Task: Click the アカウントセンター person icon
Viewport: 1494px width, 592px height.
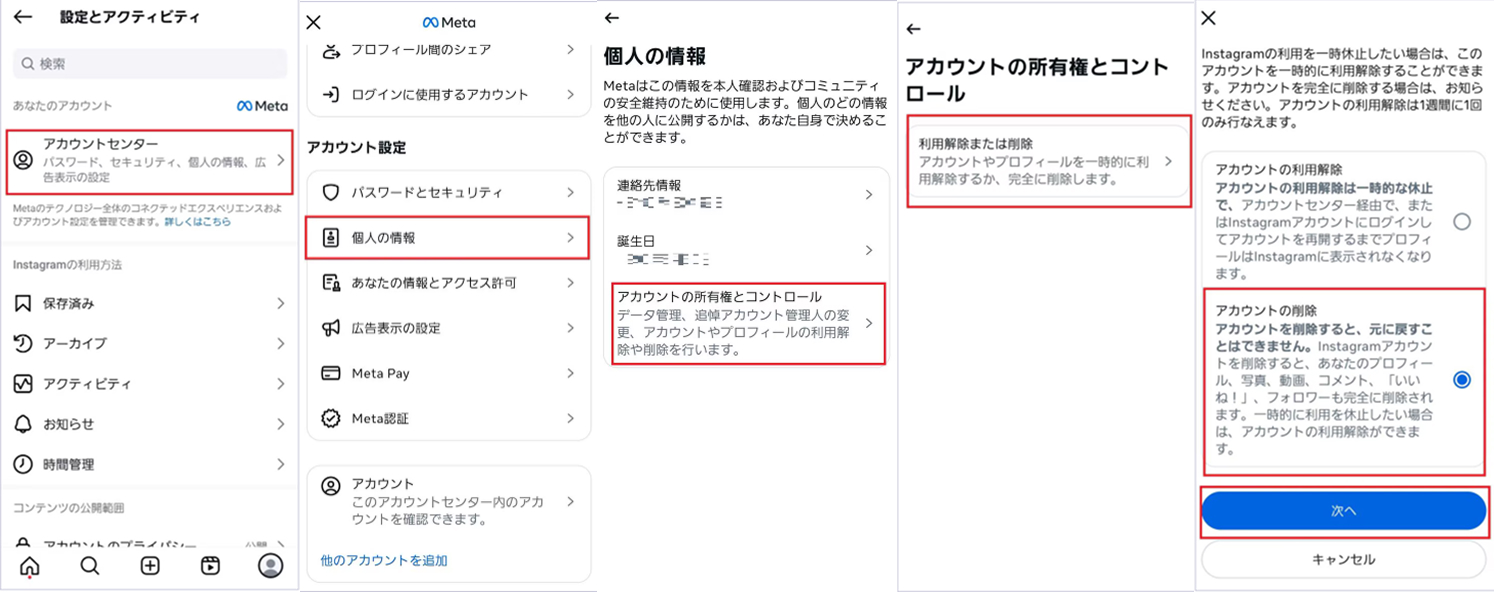Action: [x=23, y=160]
